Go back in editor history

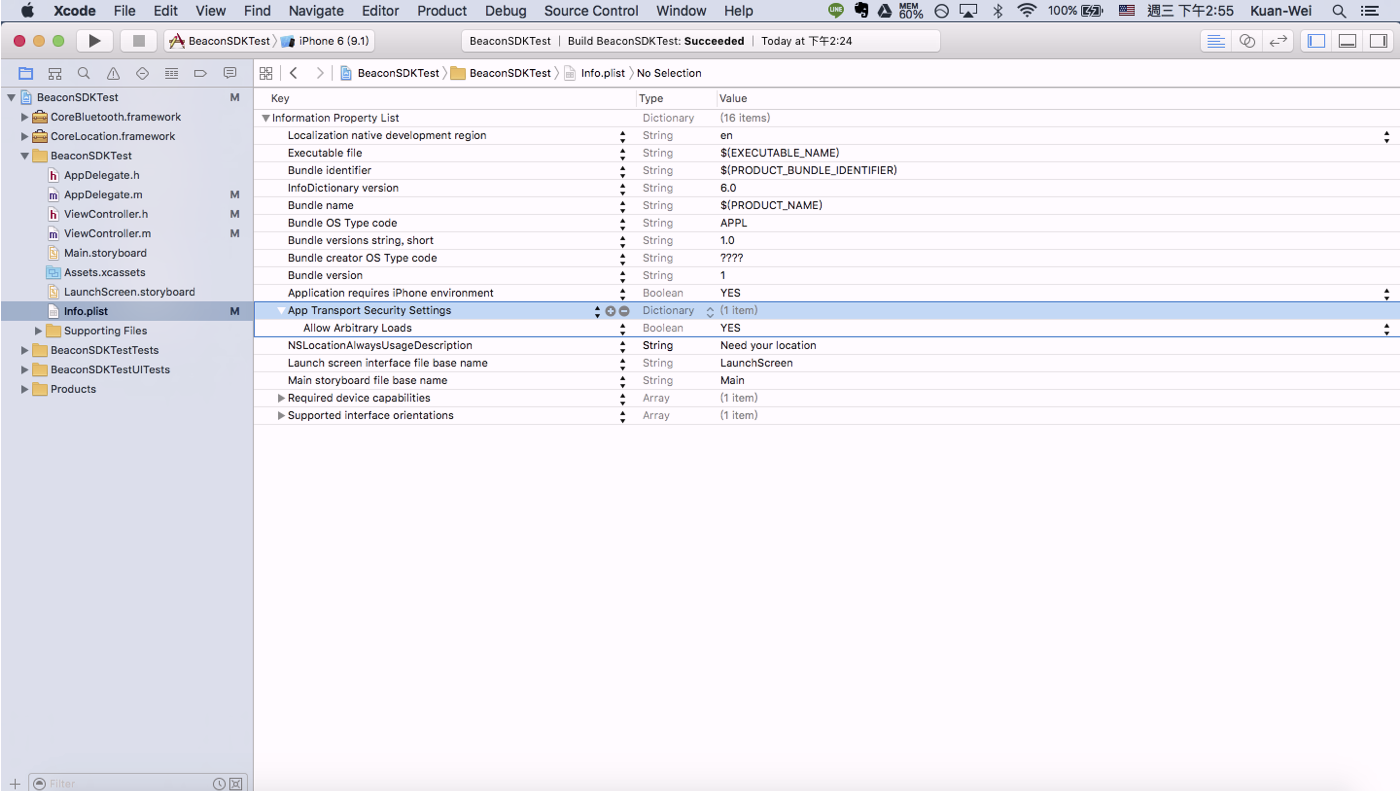293,73
